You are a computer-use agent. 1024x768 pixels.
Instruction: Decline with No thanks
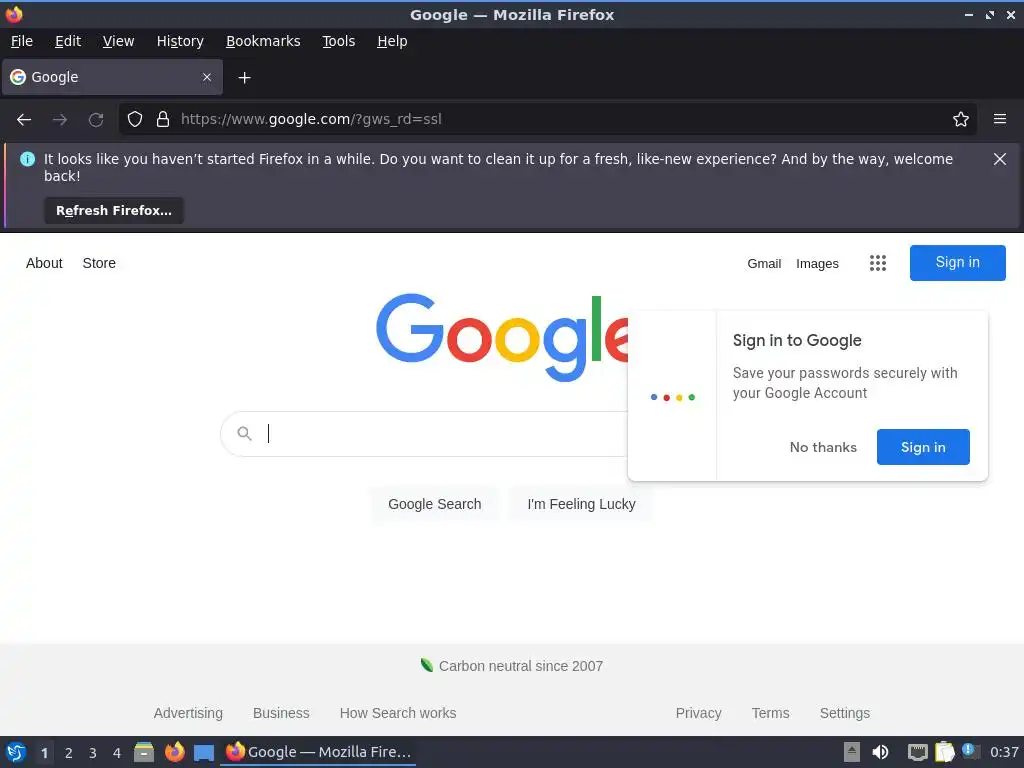[823, 447]
